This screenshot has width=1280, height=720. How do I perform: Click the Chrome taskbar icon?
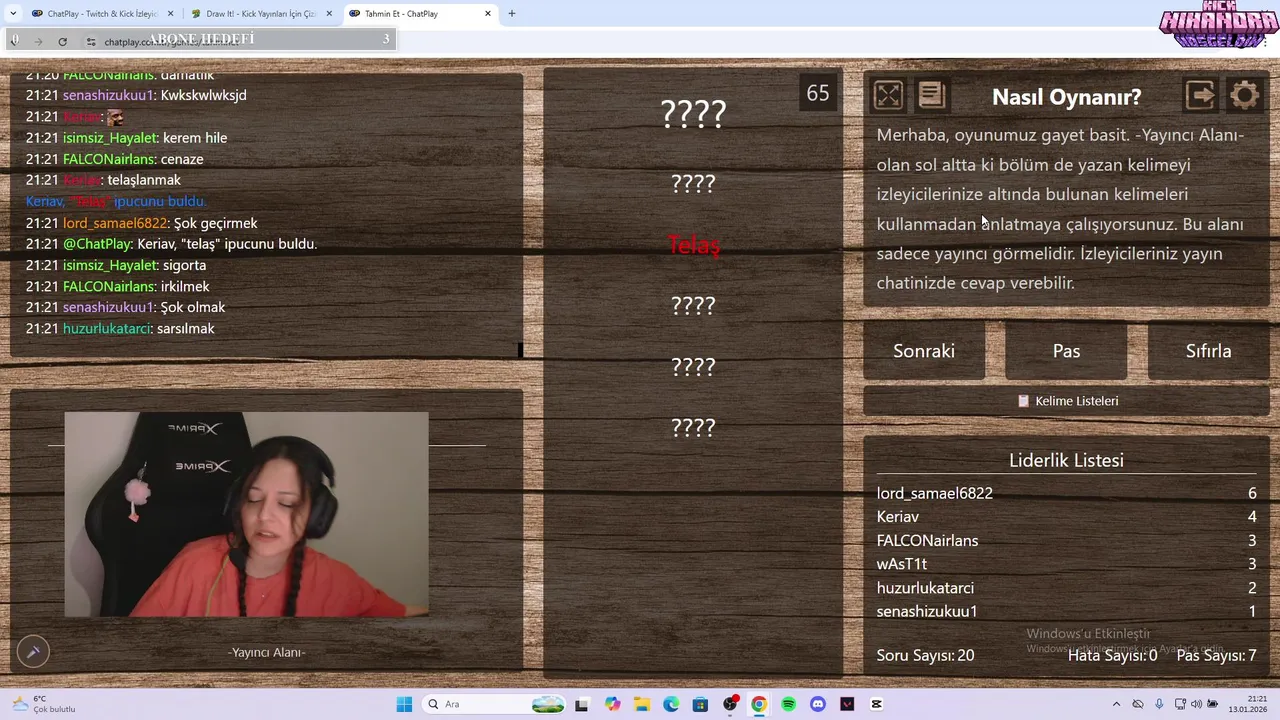point(759,704)
